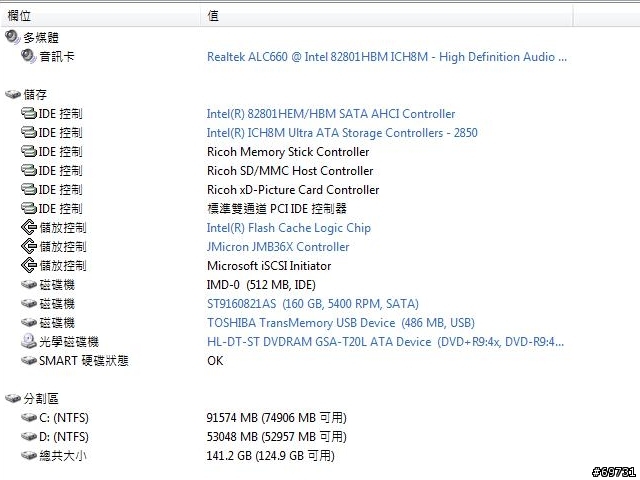Click the disk icon for ST9160821AS drive
This screenshot has width=640, height=480.
tap(29, 303)
